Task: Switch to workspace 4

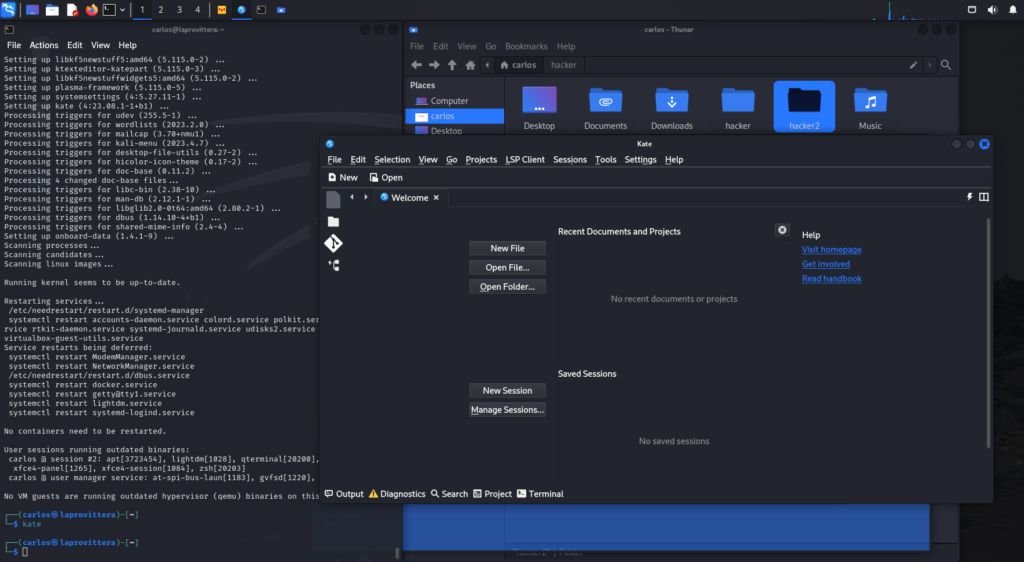Action: [x=197, y=10]
